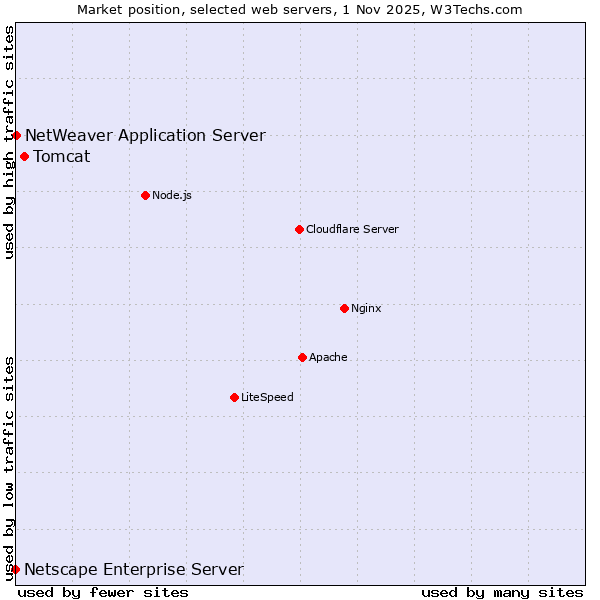Image resolution: width=600 pixels, height=600 pixels.
Task: Click the Node.js text label
Action: [172, 195]
